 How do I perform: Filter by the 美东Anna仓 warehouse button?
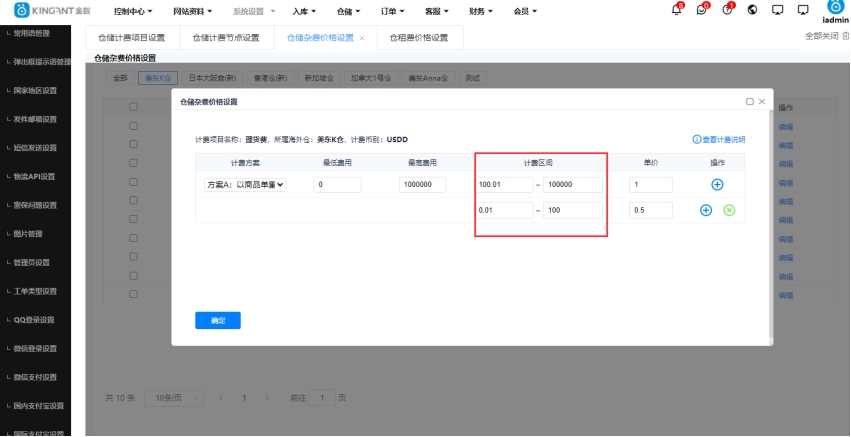[x=428, y=78]
